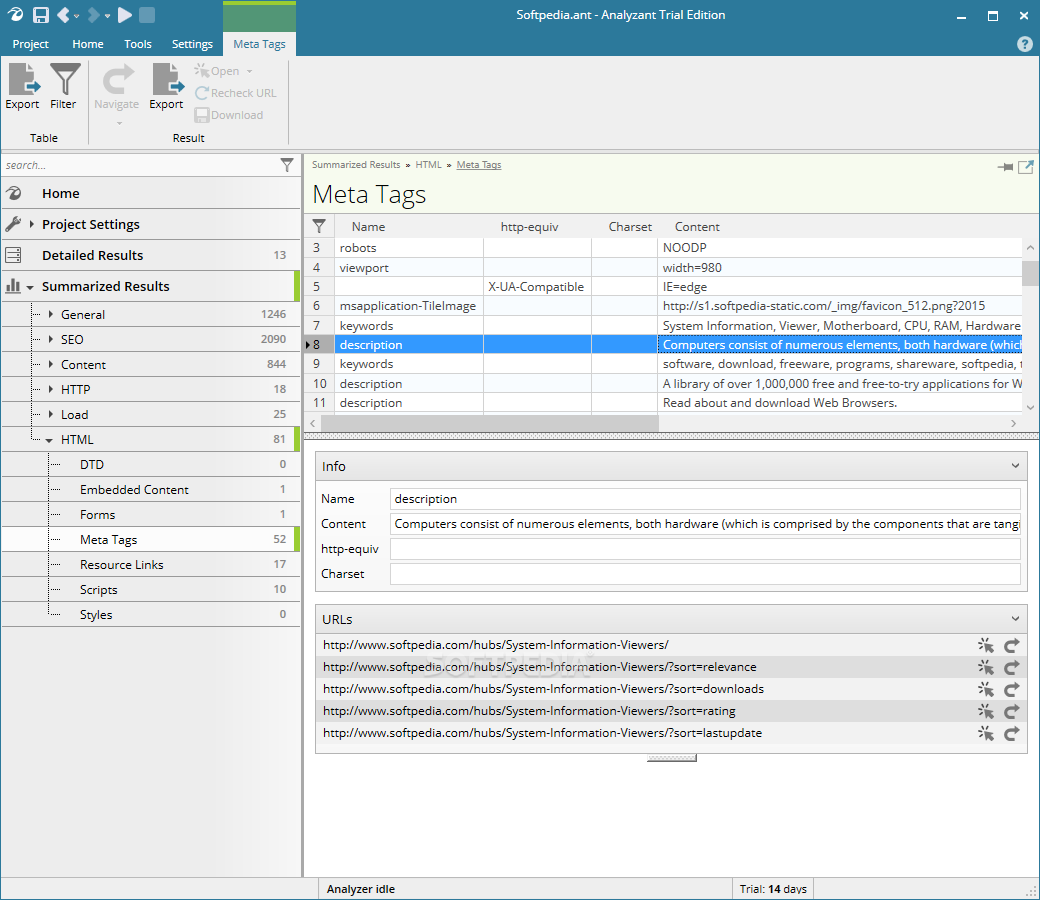The image size is (1040, 900).
Task: Click the Download button in ribbon
Action: [229, 115]
